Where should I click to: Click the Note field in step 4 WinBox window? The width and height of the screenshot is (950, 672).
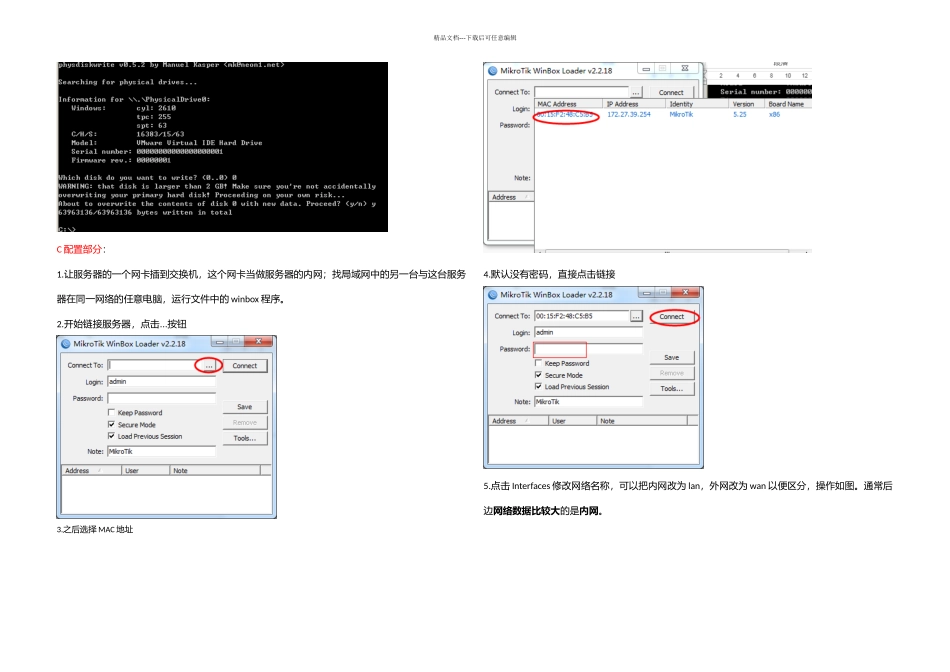pyautogui.click(x=588, y=402)
